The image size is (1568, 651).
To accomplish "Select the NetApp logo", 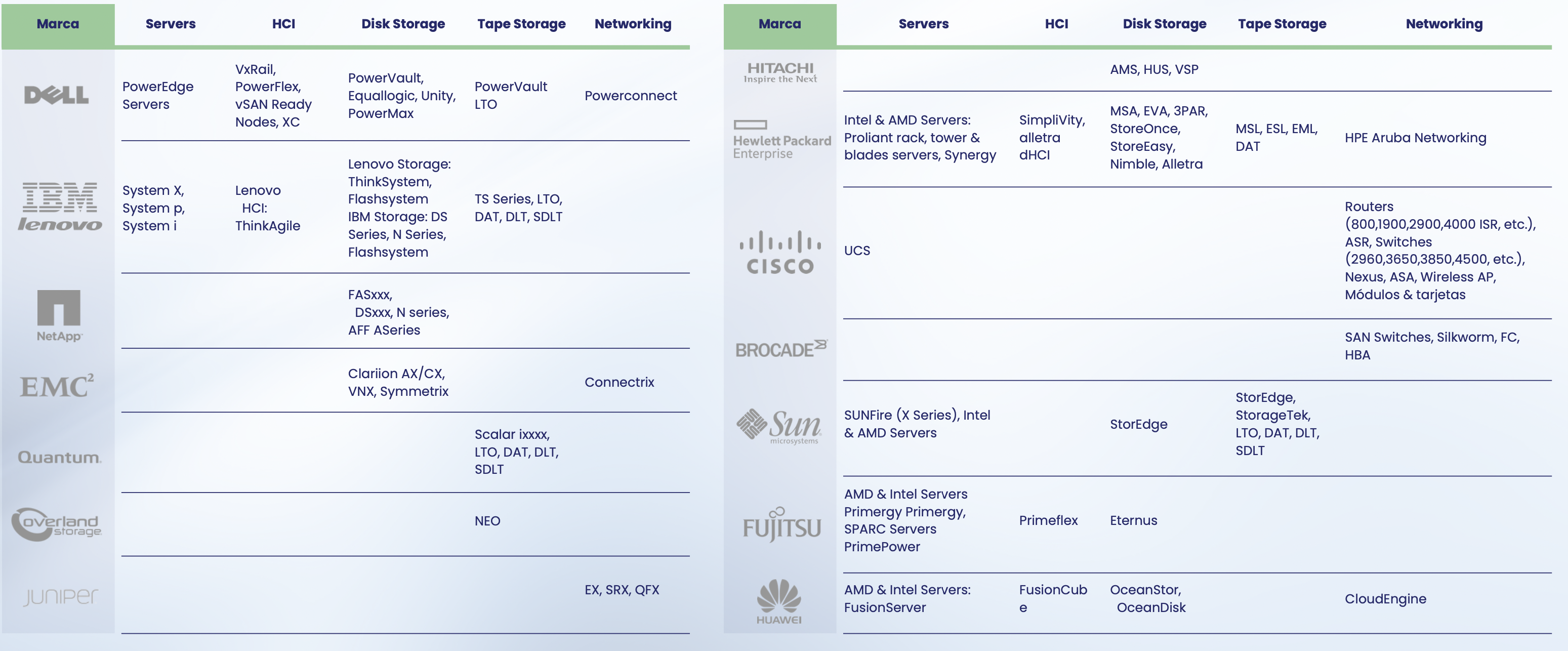I will (59, 315).
